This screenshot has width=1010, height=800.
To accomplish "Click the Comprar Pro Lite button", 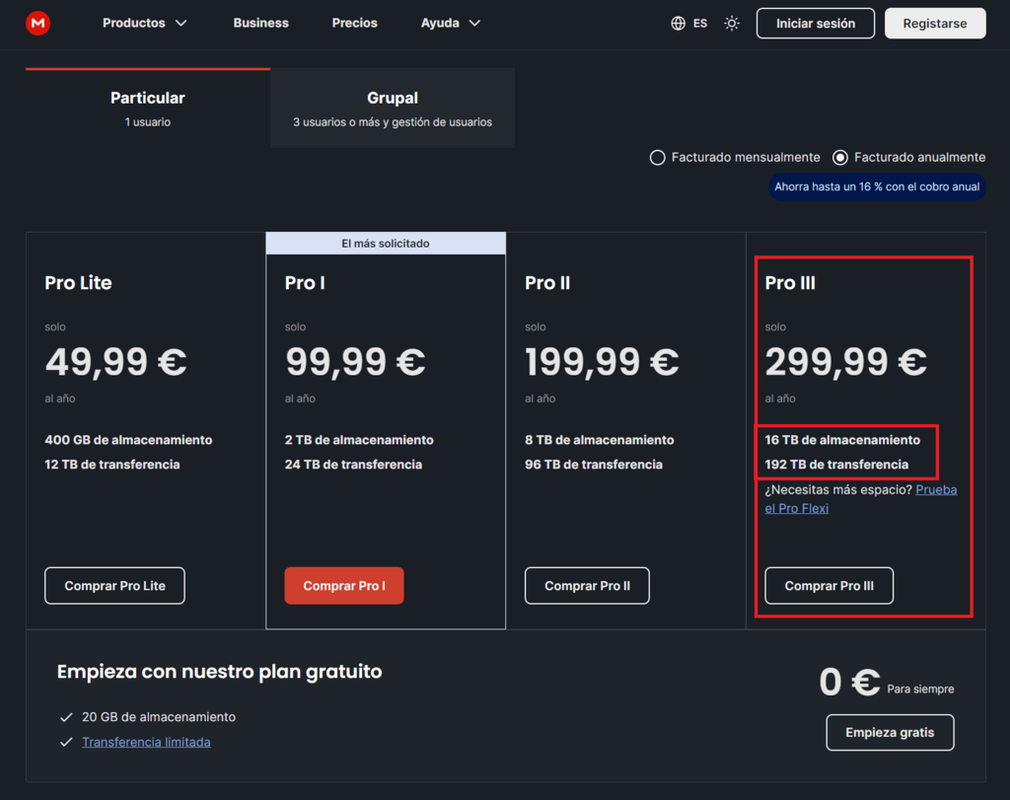I will point(115,586).
